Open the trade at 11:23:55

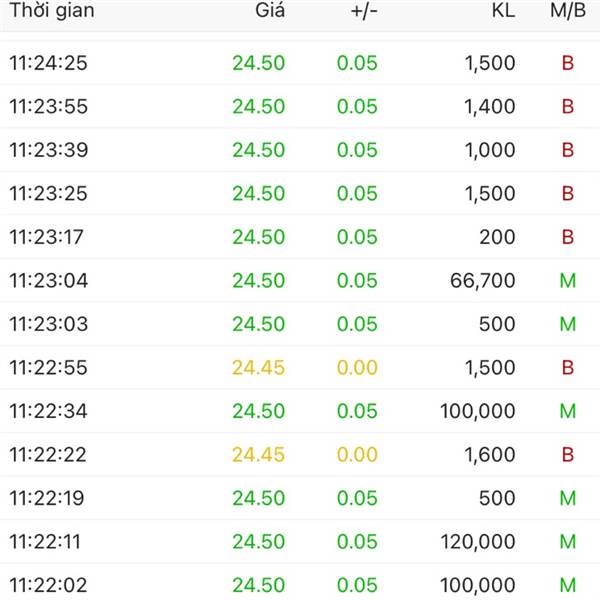tap(300, 106)
